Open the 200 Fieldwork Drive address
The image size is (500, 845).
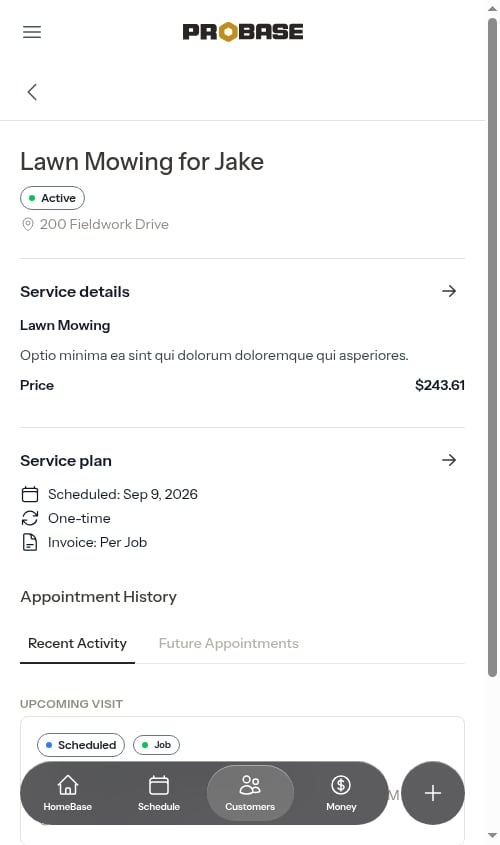(104, 224)
